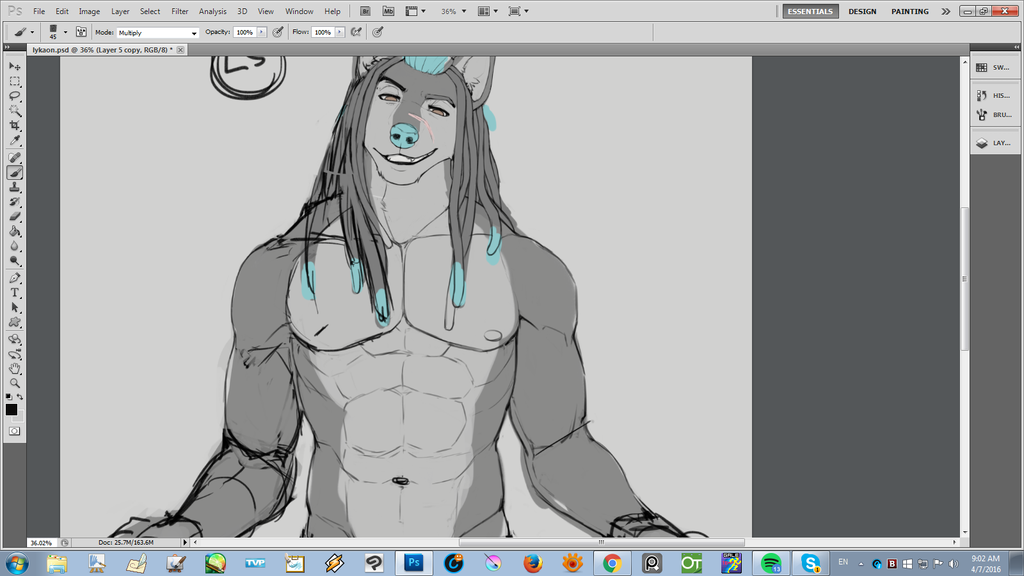The image size is (1024, 576).
Task: Select the Lasso tool
Action: 15,96
